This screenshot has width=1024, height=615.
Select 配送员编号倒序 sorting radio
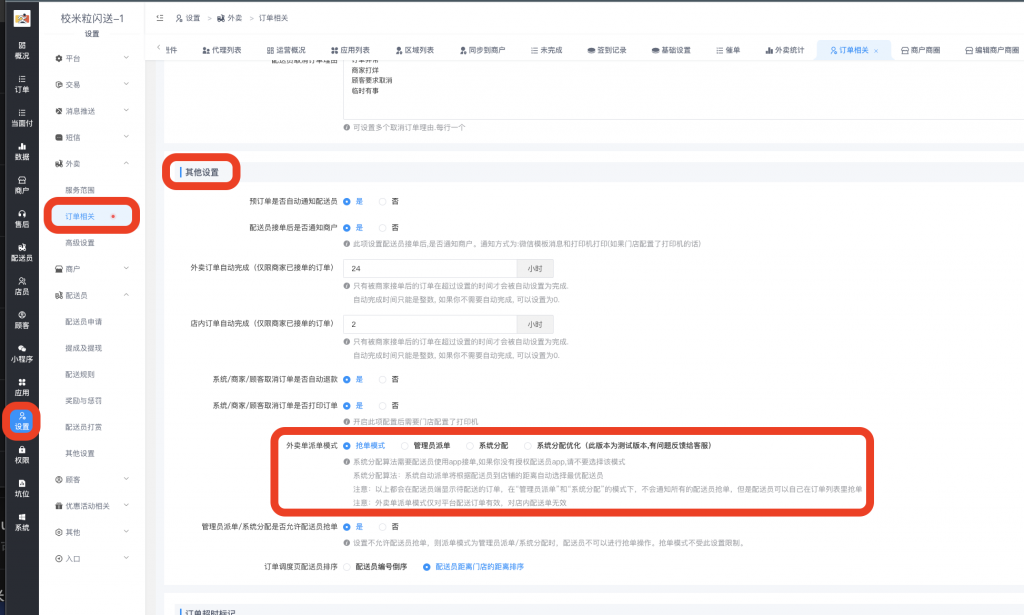[x=347, y=567]
